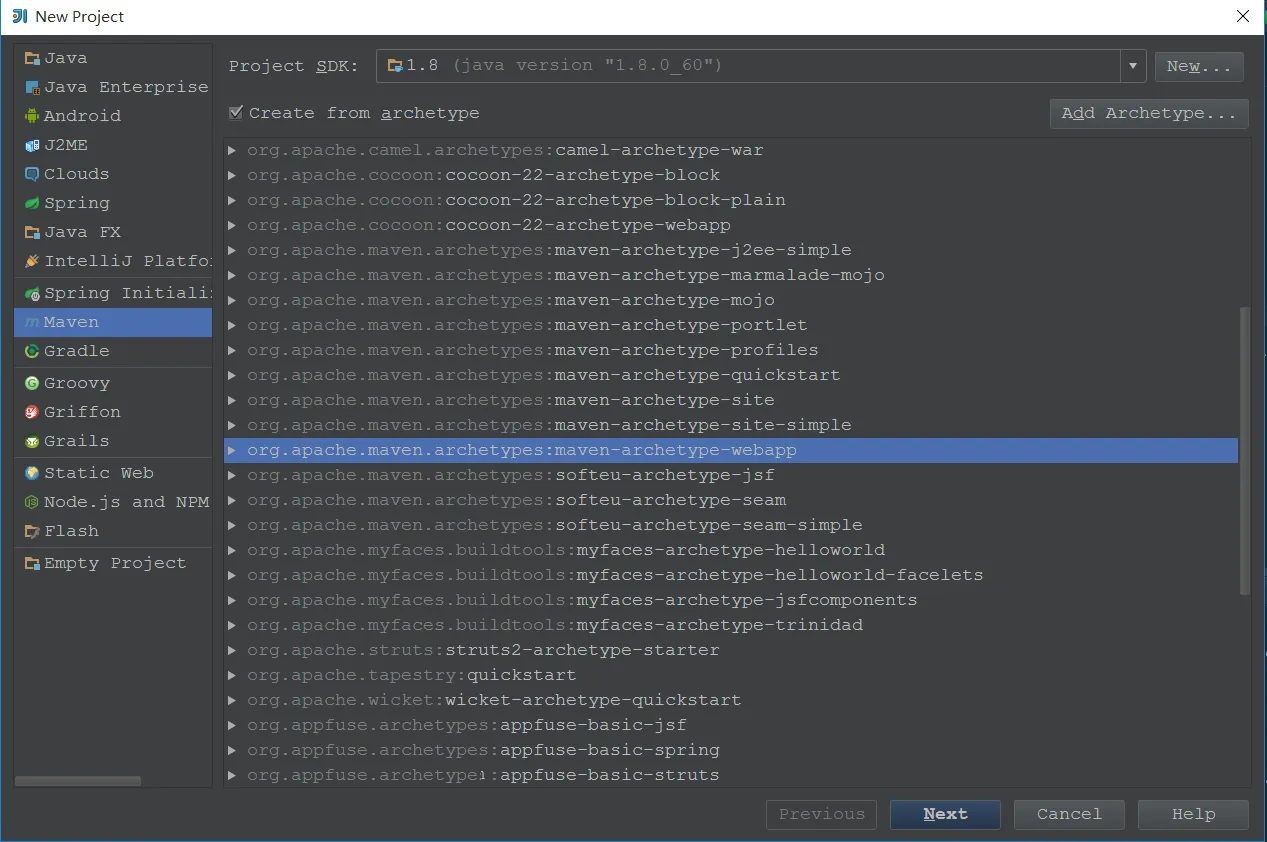1267x842 pixels.
Task: Click the New... SDK button
Action: [x=1199, y=66]
